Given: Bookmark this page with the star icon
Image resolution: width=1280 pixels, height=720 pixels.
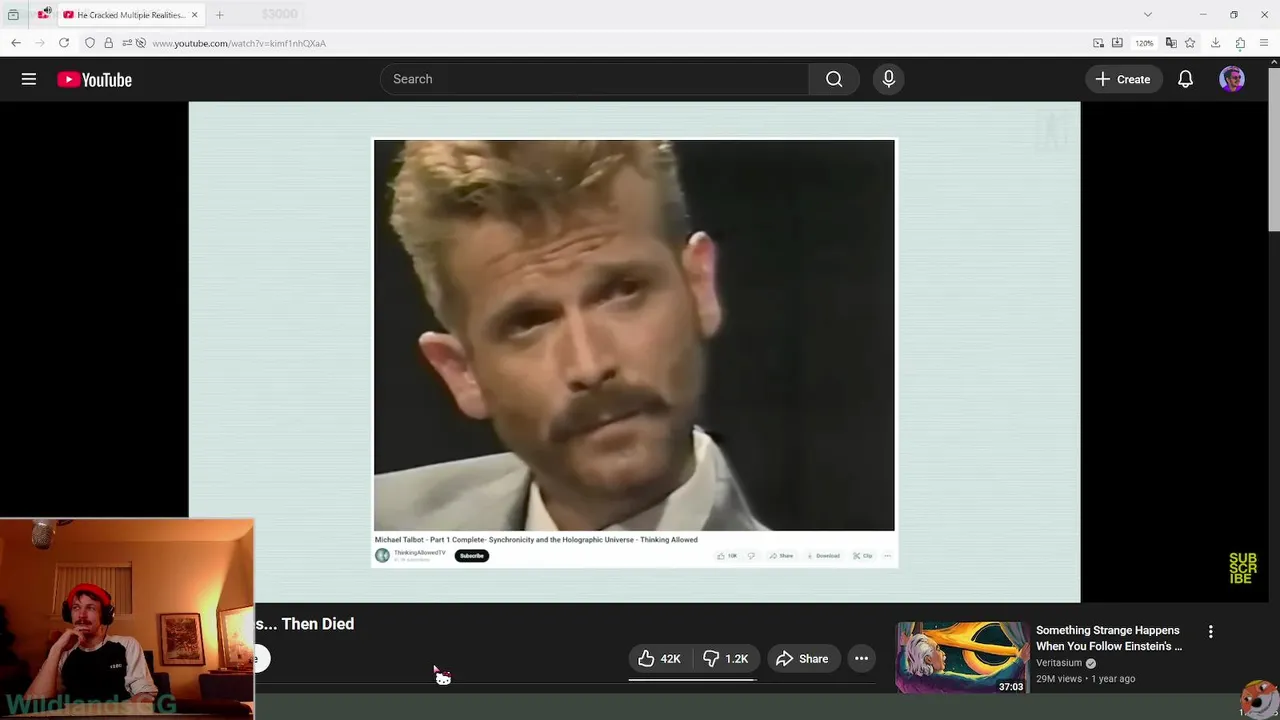Looking at the screenshot, I should [x=1190, y=43].
